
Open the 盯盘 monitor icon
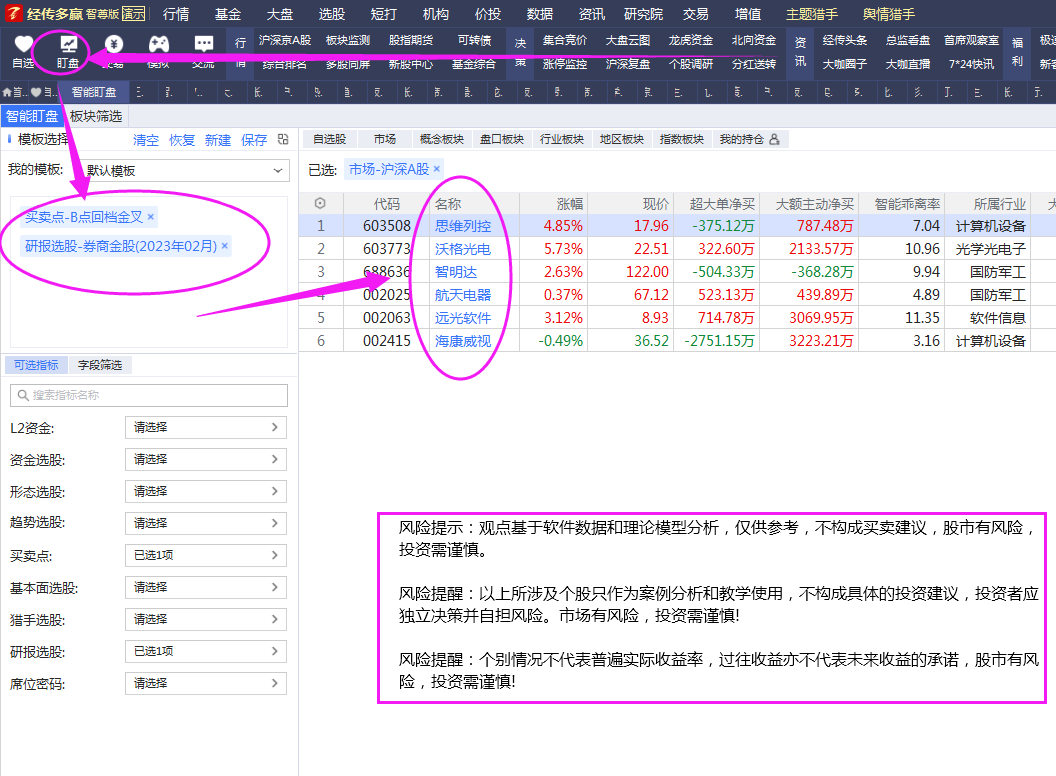(68, 44)
